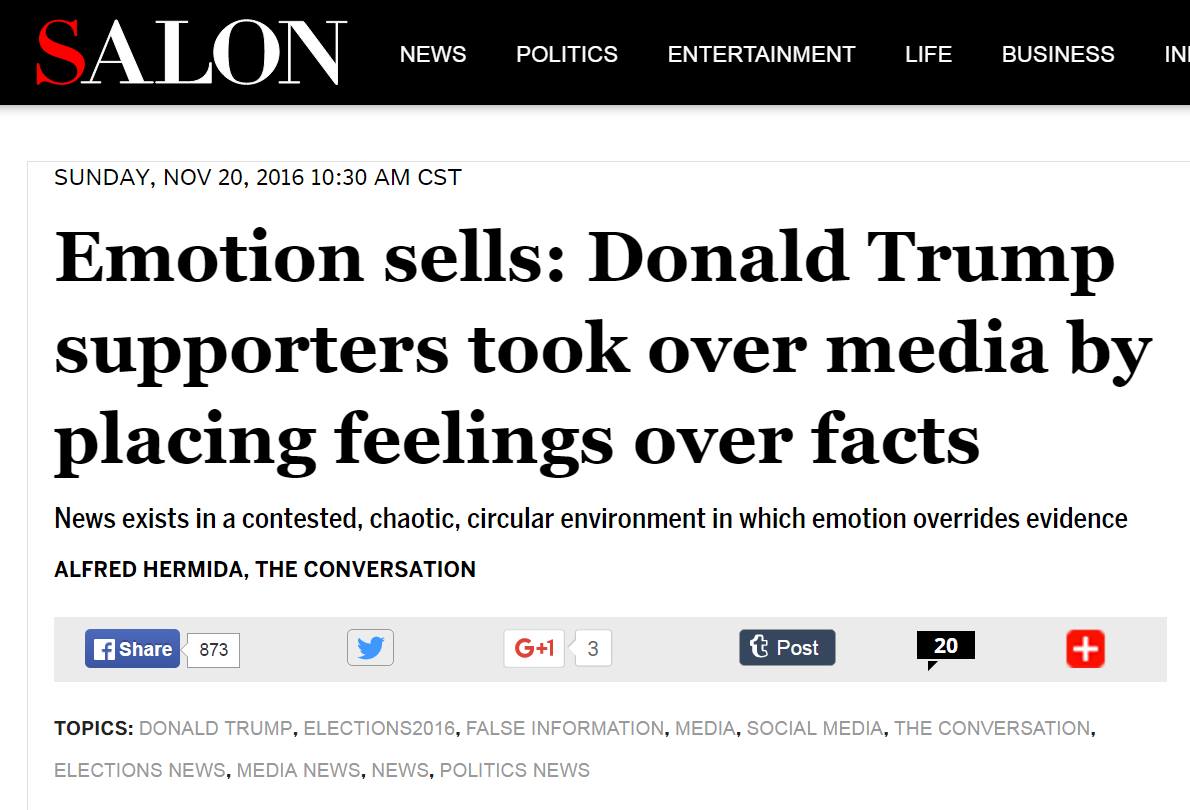
Task: Post the article to Tumblr
Action: coord(787,648)
